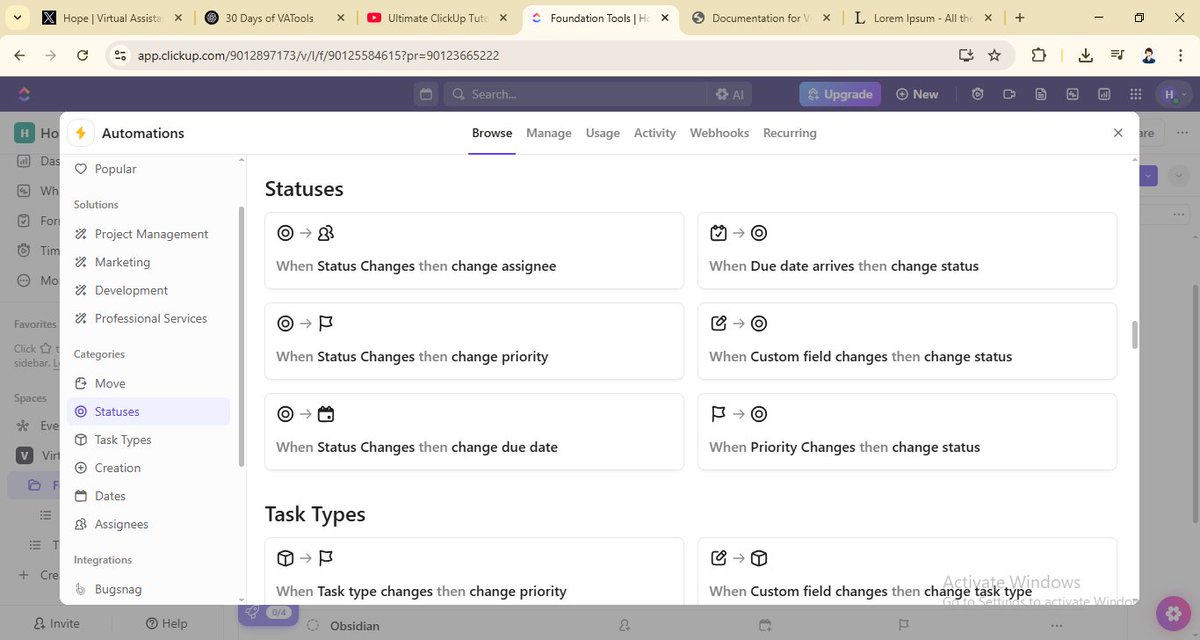Open the tab search dropdown

[16, 18]
